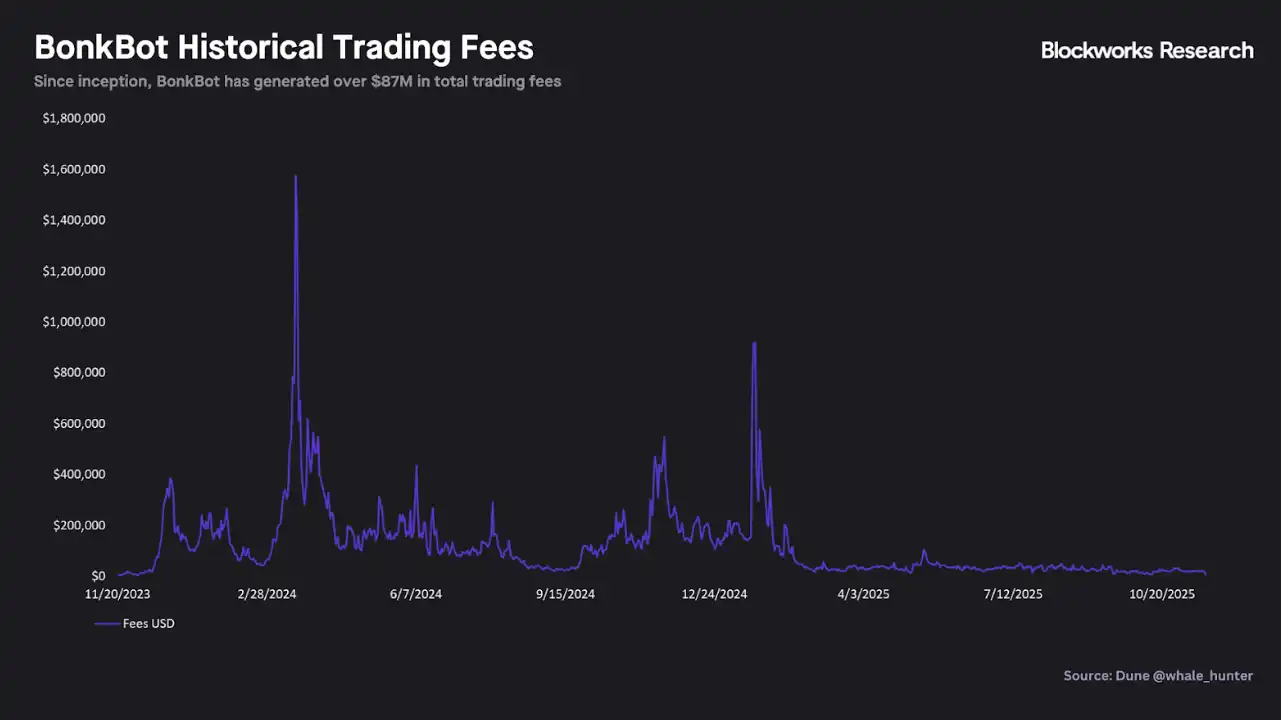Click the 2/28/2024 x-axis date label
Image resolution: width=1281 pixels, height=720 pixels.
267,594
